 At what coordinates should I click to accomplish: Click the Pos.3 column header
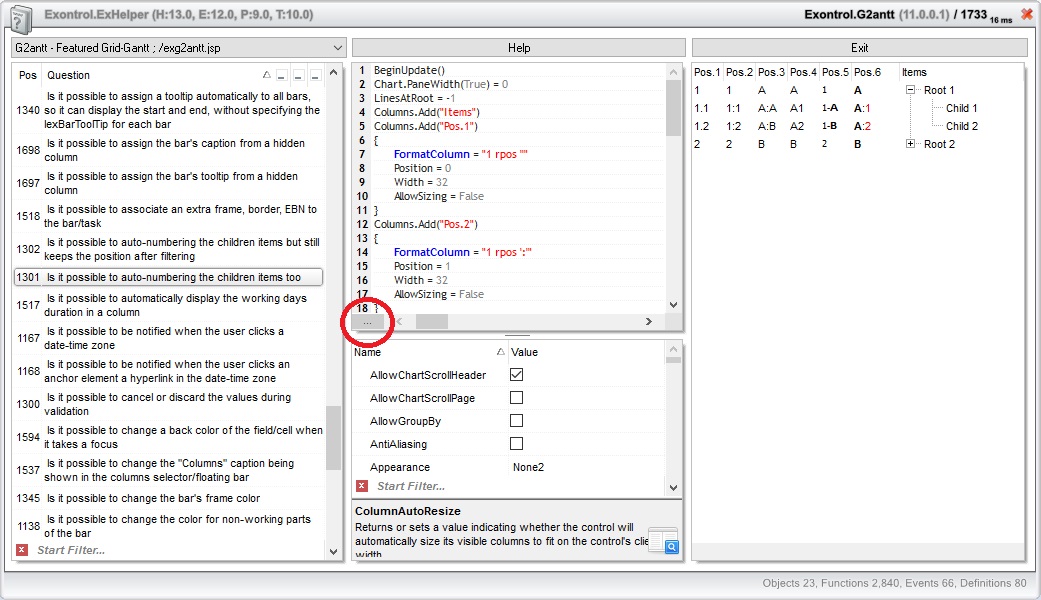pos(771,72)
